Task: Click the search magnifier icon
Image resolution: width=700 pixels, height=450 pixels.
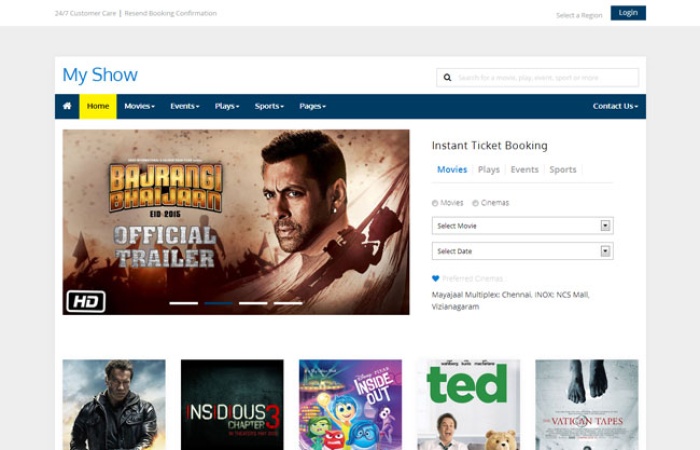Action: click(x=447, y=78)
